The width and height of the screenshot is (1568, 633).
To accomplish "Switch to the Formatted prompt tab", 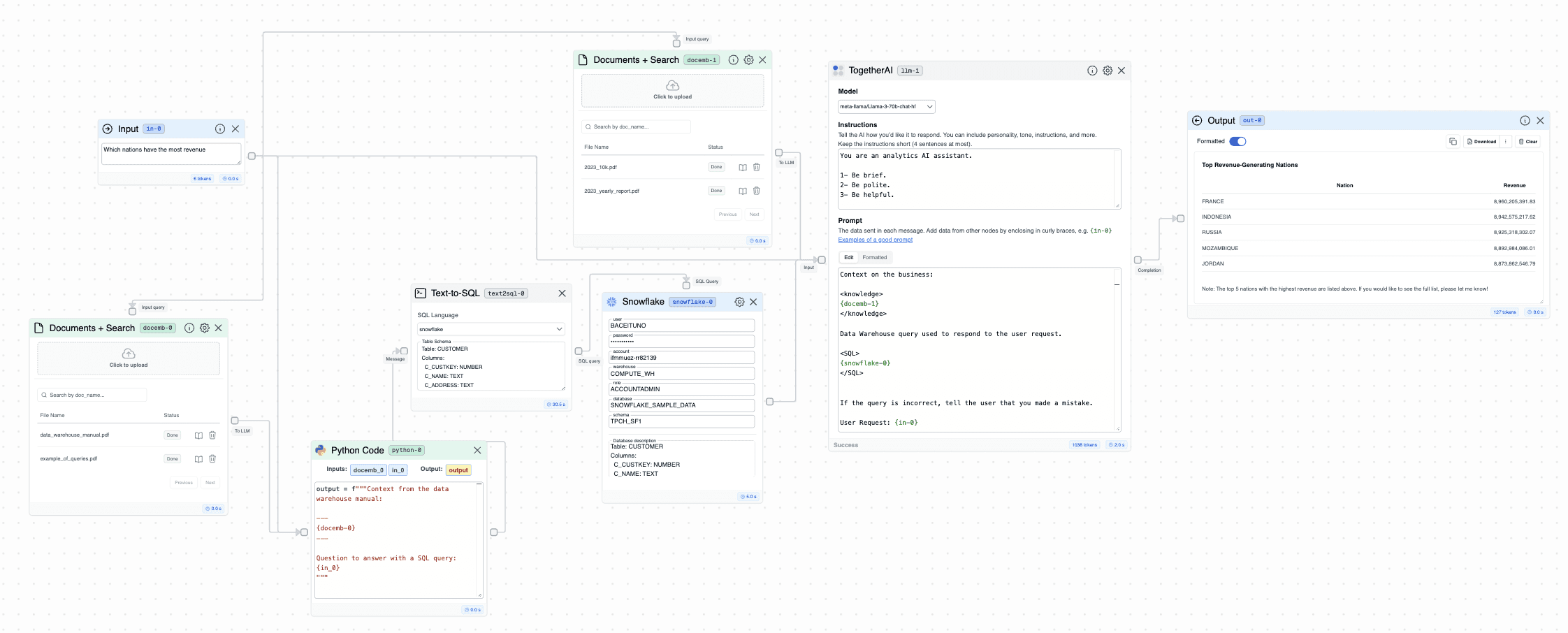I will 874,258.
